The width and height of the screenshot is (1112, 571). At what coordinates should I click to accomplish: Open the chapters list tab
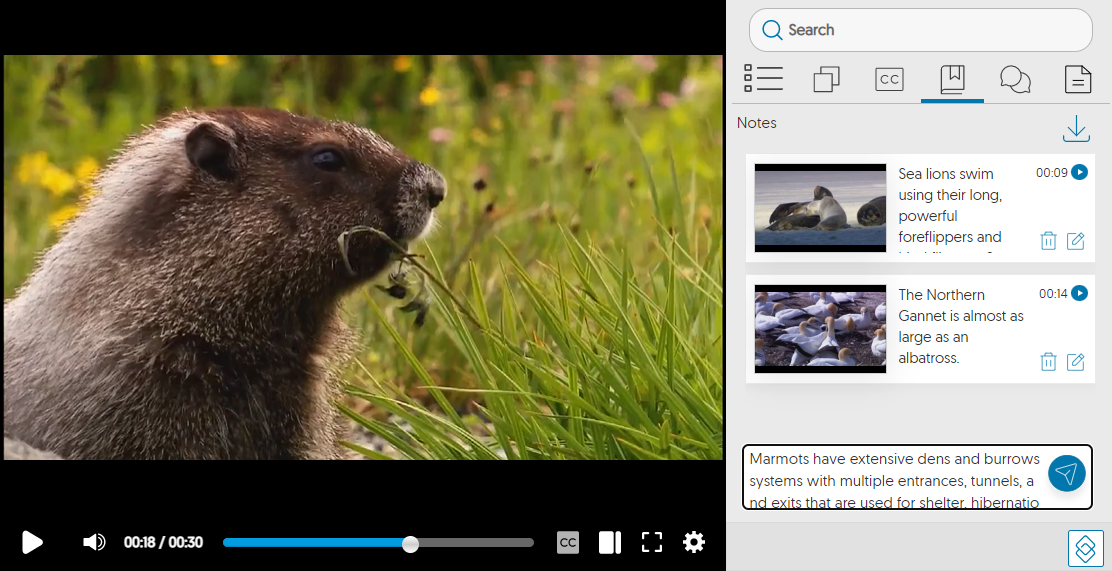coord(763,78)
